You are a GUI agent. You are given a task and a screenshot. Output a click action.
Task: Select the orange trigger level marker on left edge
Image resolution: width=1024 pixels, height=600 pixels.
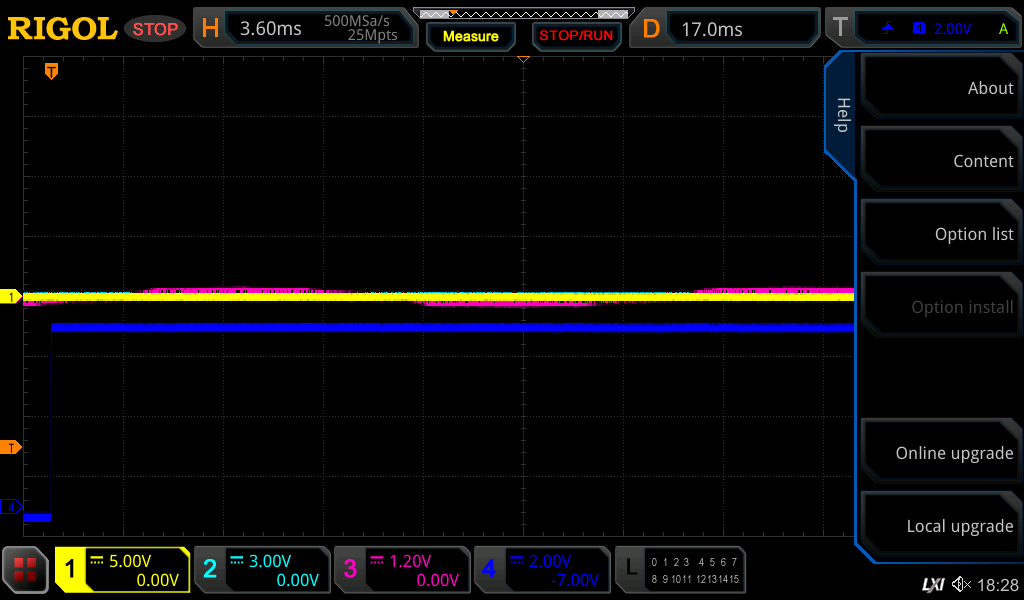tap(11, 447)
